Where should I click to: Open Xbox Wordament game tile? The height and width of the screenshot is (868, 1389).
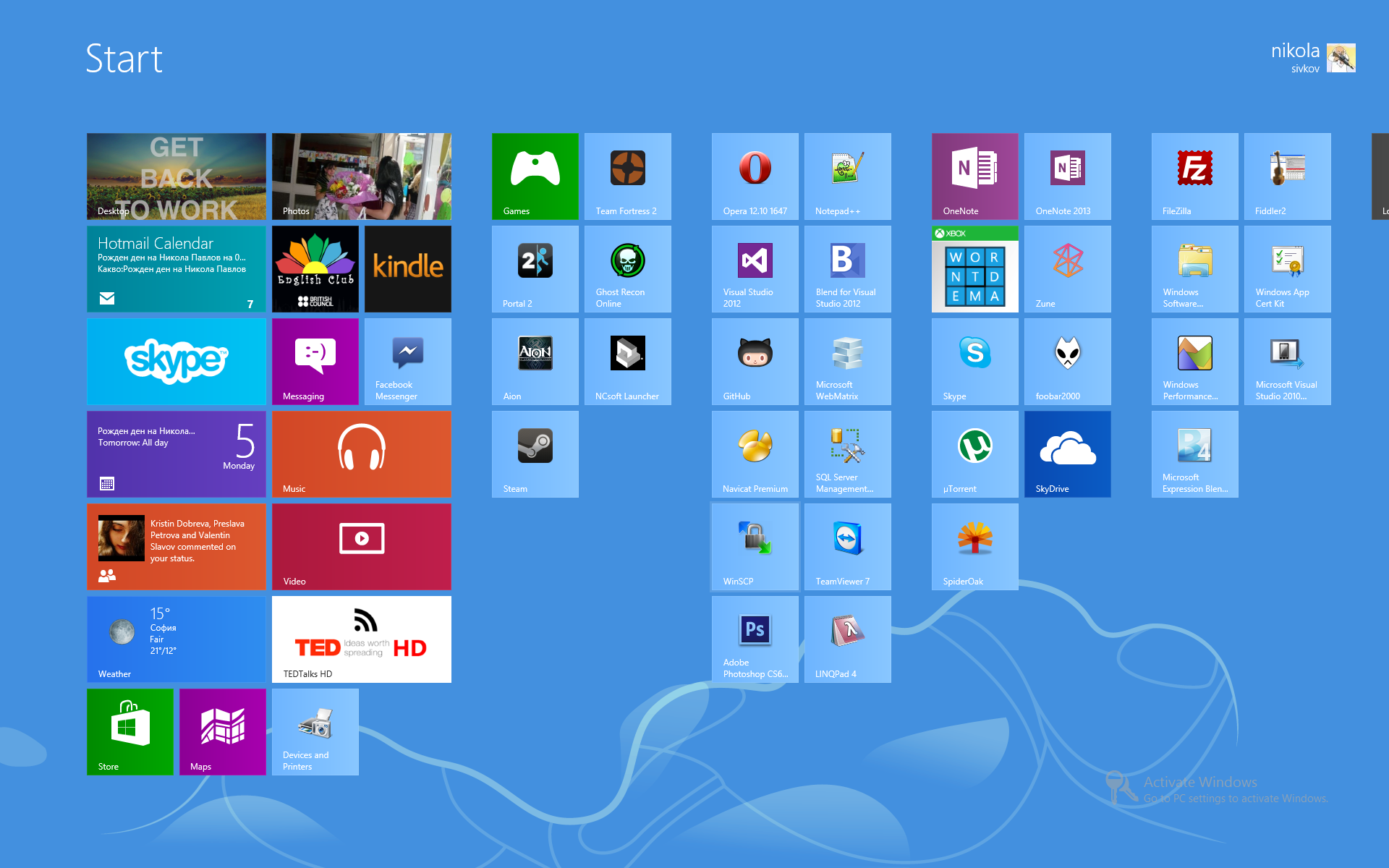click(975, 269)
